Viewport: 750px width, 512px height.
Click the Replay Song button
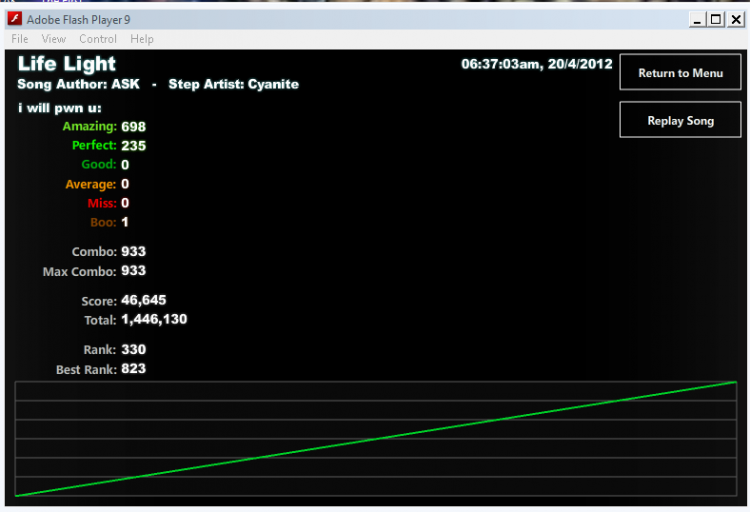(680, 120)
